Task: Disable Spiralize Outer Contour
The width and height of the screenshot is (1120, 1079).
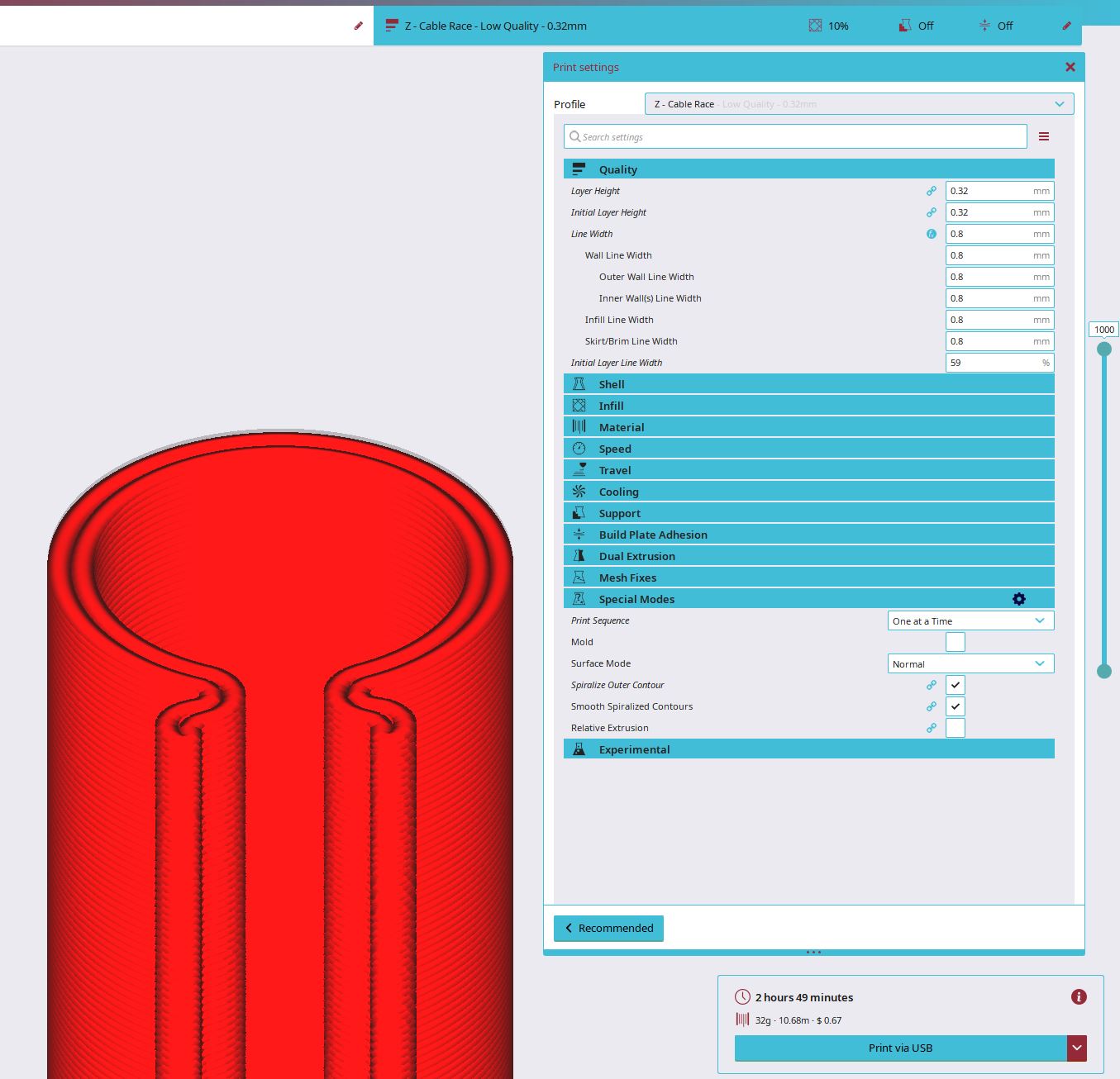Action: 955,685
